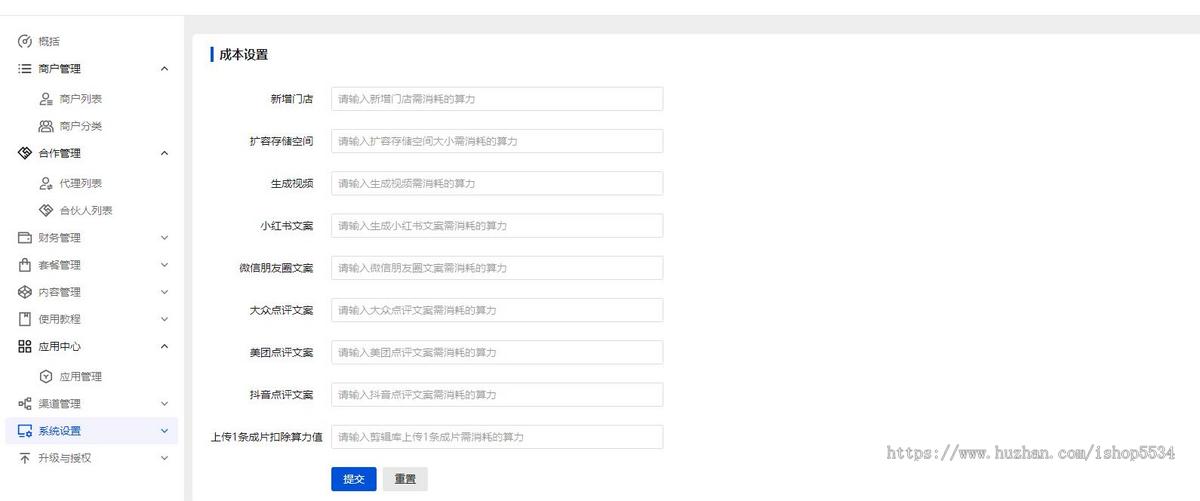1200x501 pixels.
Task: Focus the 新增门店 input field
Action: (497, 99)
